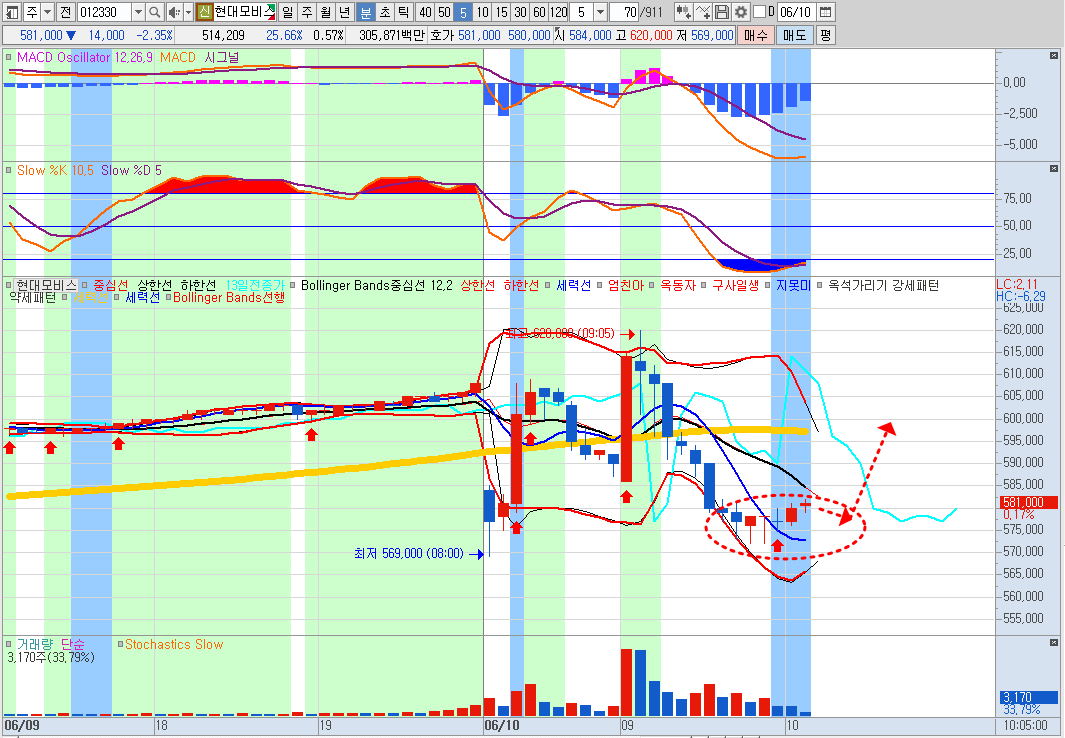Select the 초 second chart period
This screenshot has width=1065, height=738.
pyautogui.click(x=384, y=12)
